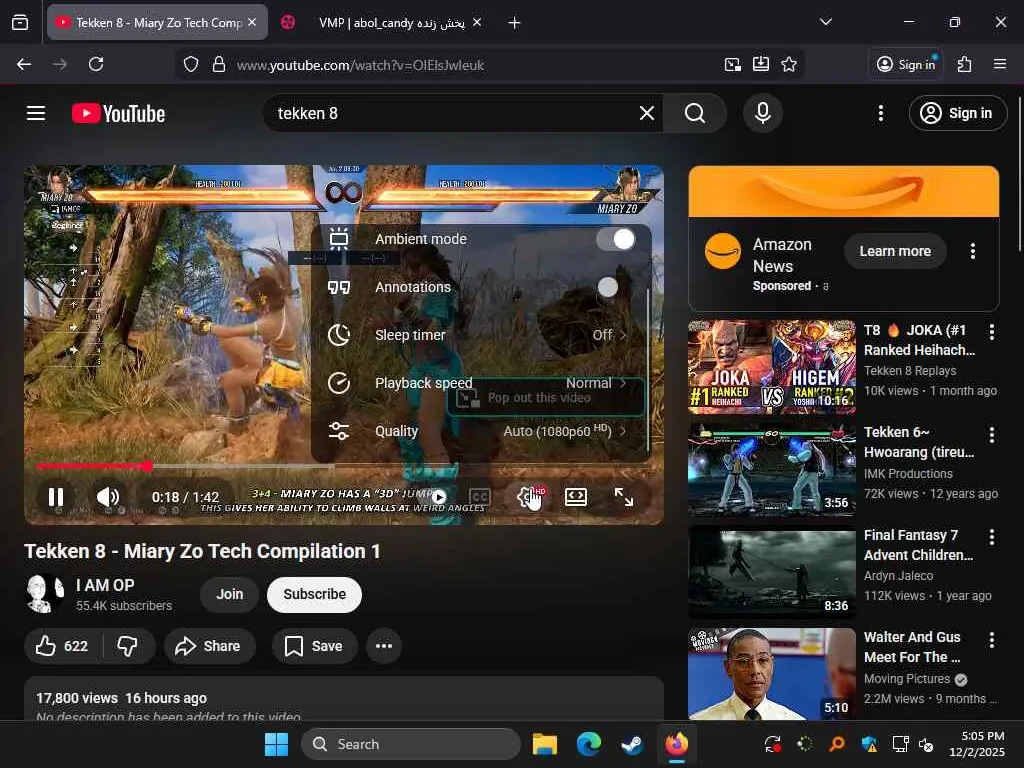
Task: Dislike the video
Action: coord(127,646)
